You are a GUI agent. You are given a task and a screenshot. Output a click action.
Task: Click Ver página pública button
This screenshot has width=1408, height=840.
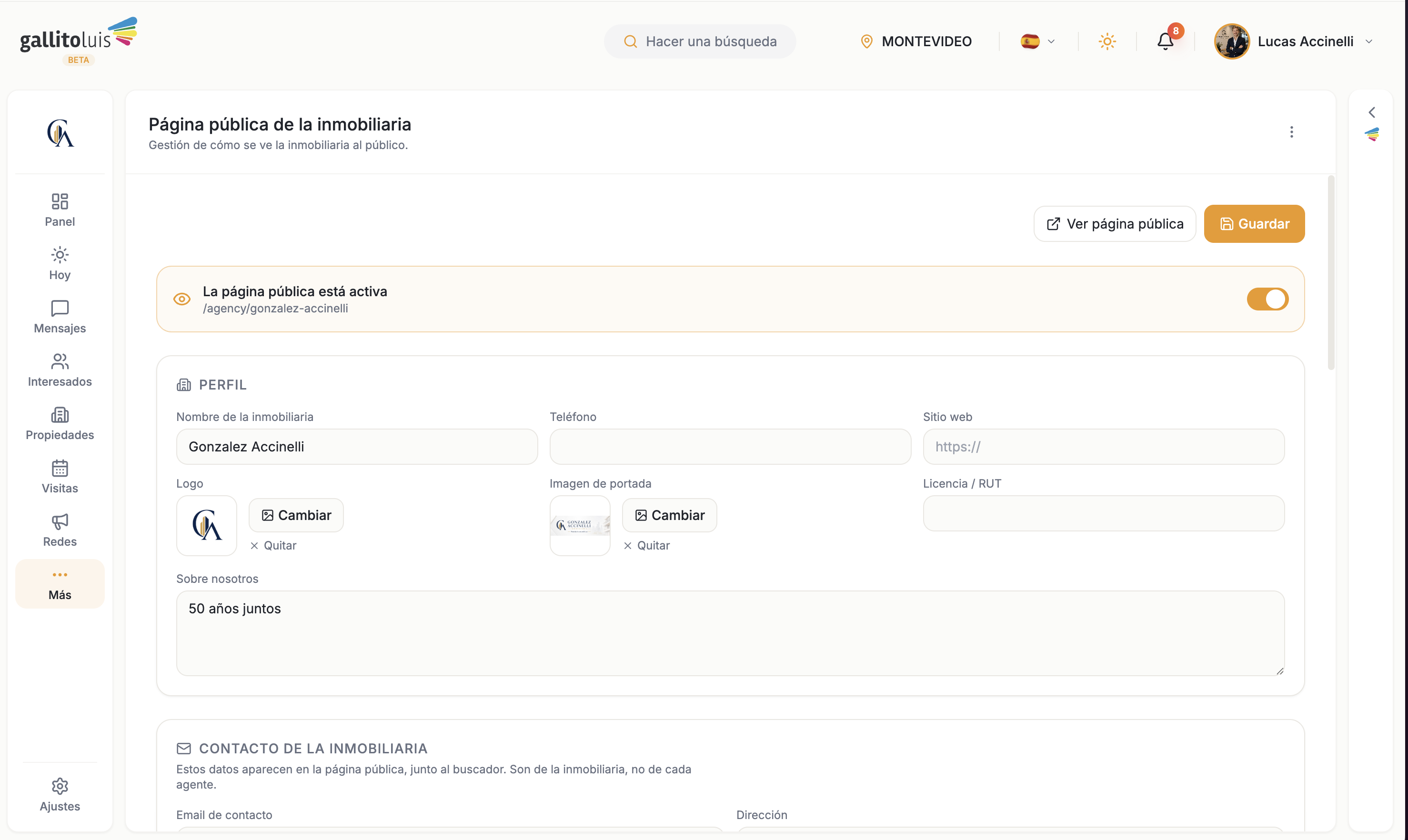click(x=1114, y=224)
